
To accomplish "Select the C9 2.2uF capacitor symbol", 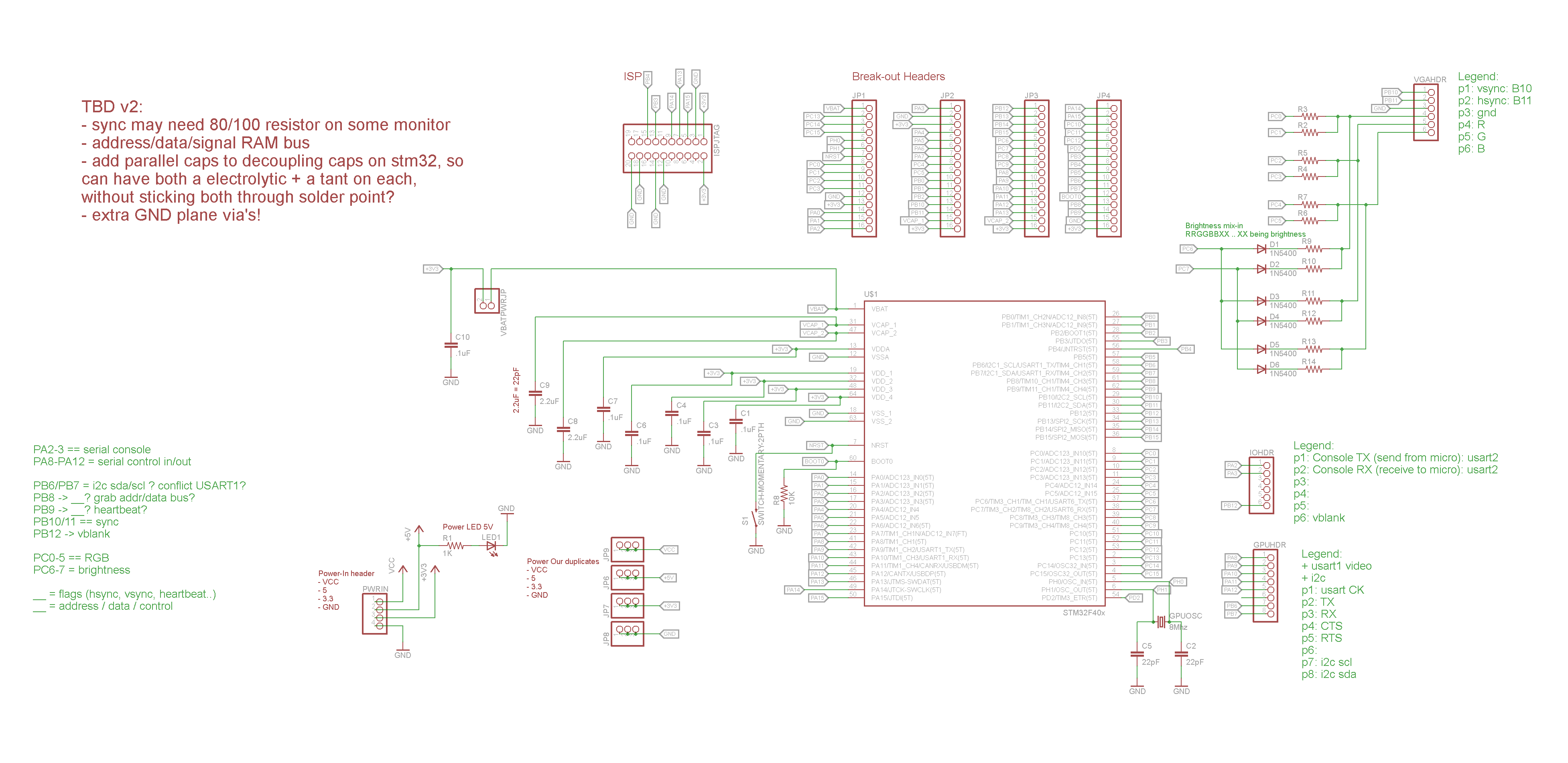I will pos(535,394).
